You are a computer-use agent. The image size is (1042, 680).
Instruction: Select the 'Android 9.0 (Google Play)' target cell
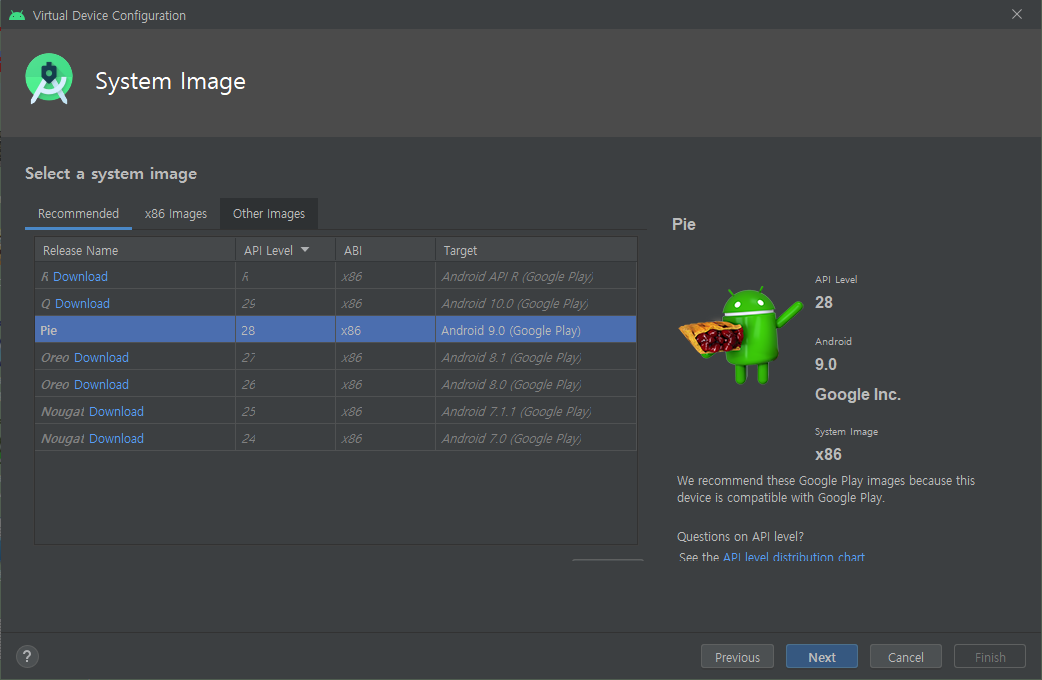pyautogui.click(x=536, y=330)
